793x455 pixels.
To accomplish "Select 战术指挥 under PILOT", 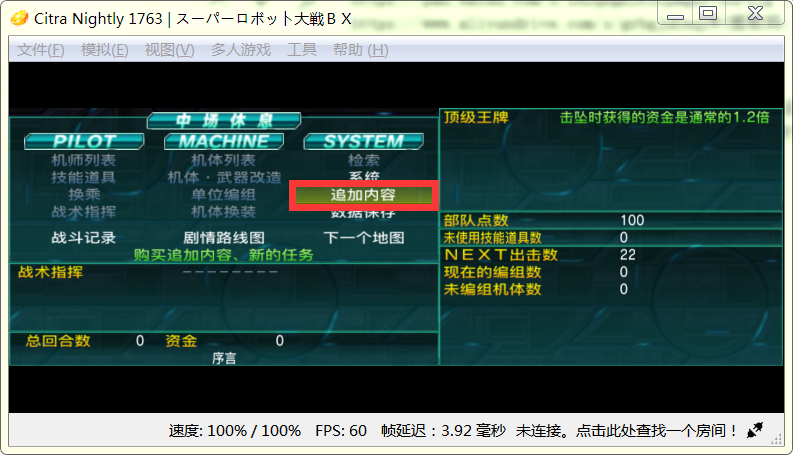I will pyautogui.click(x=83, y=212).
